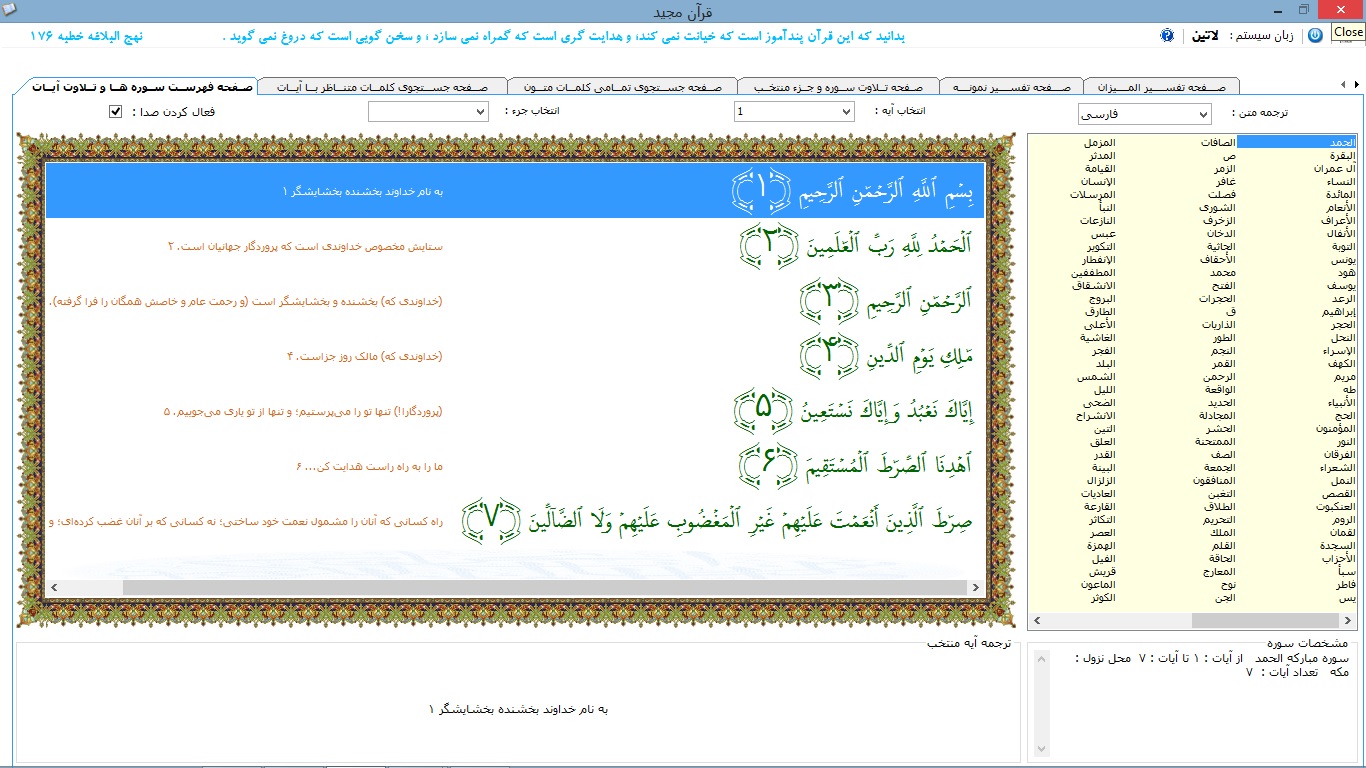This screenshot has width=1366, height=768.
Task: Select surah الجمعة in the list
Action: click(x=1221, y=468)
